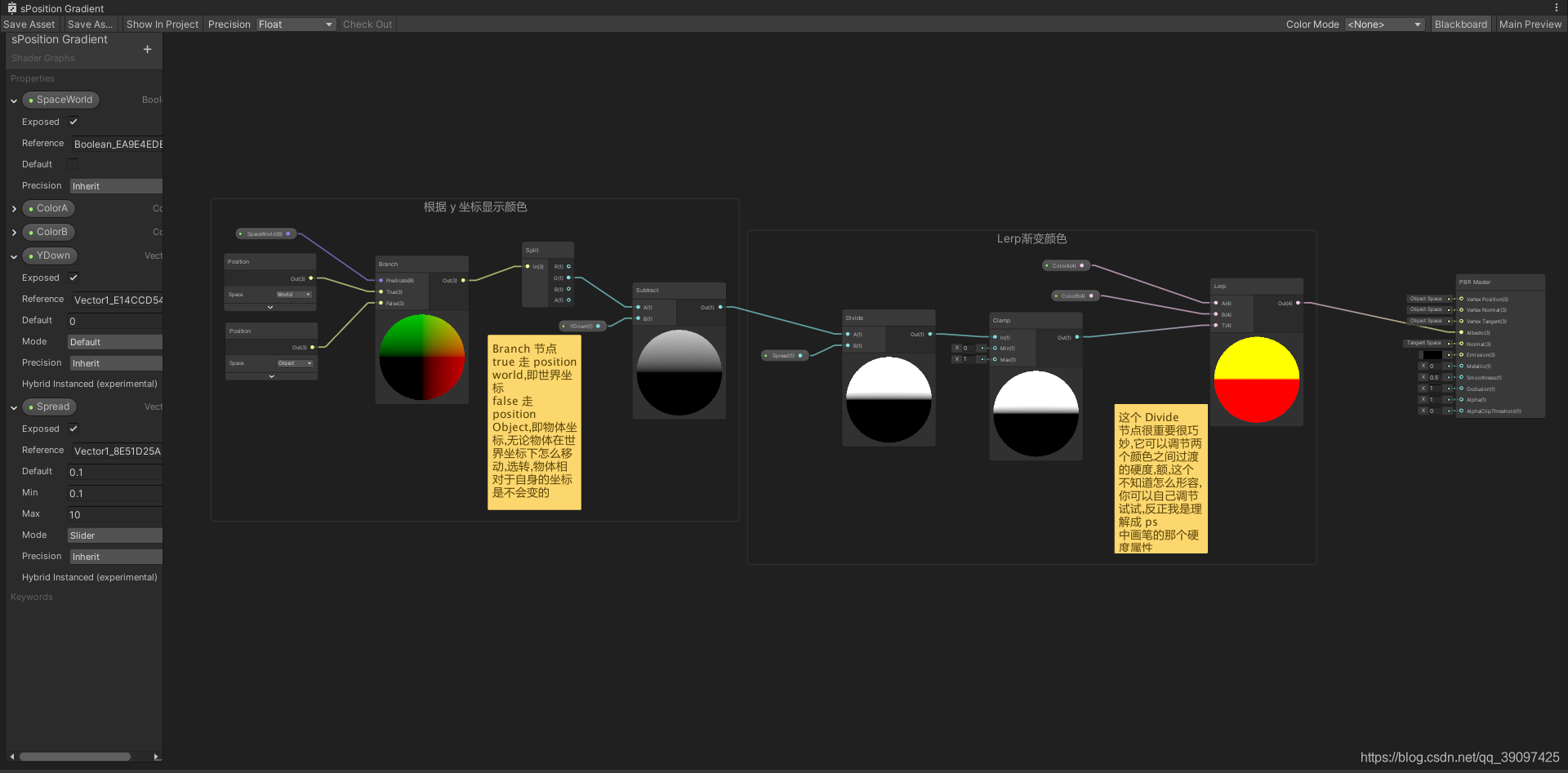
Task: Collapse the SpaceWorld property foldout
Action: [x=14, y=100]
